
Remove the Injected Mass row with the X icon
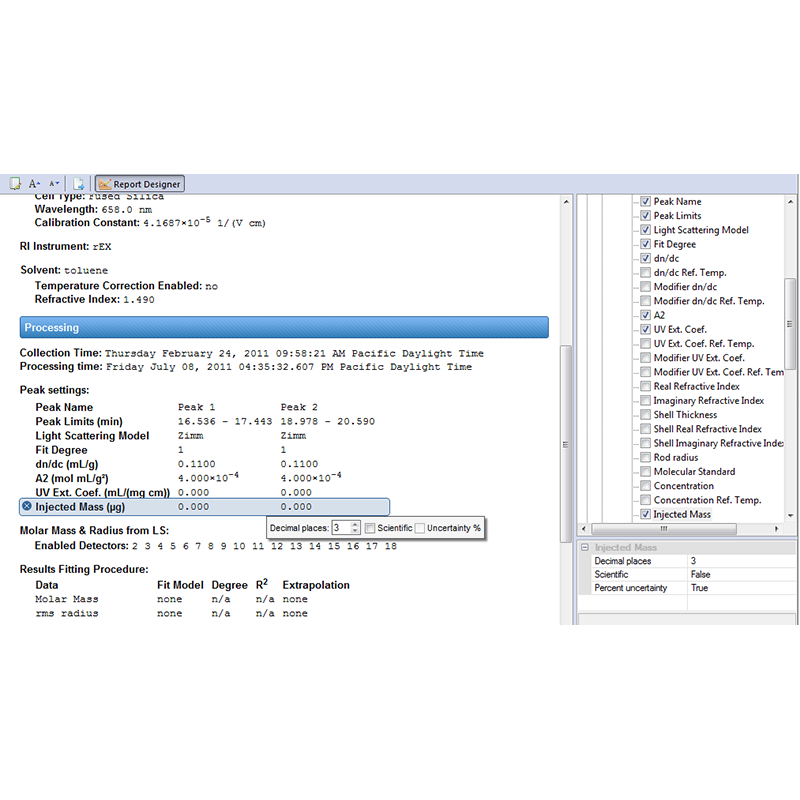coord(27,506)
